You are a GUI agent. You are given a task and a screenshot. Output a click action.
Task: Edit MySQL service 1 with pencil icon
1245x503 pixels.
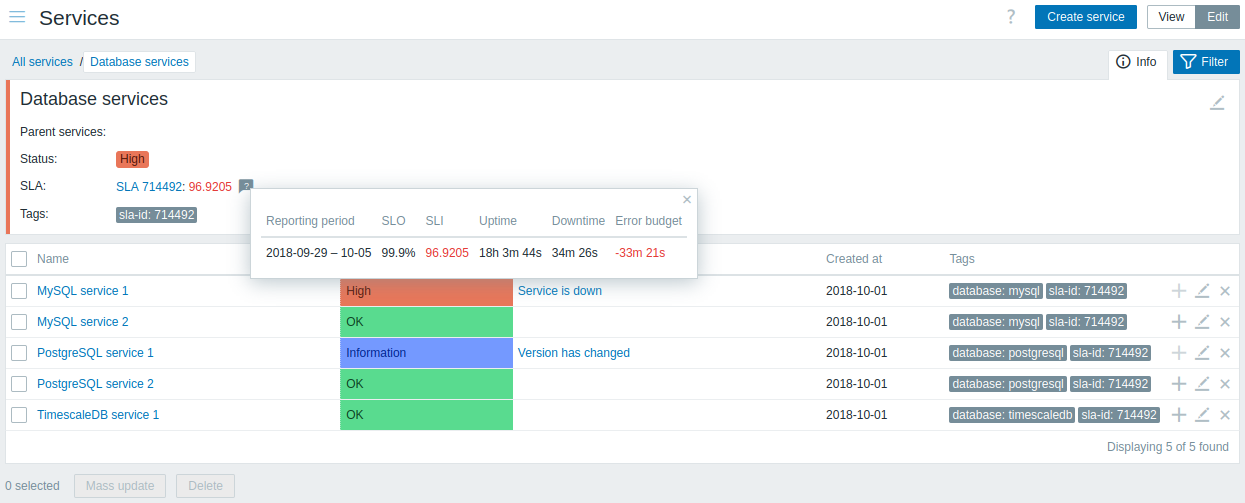(x=1203, y=291)
